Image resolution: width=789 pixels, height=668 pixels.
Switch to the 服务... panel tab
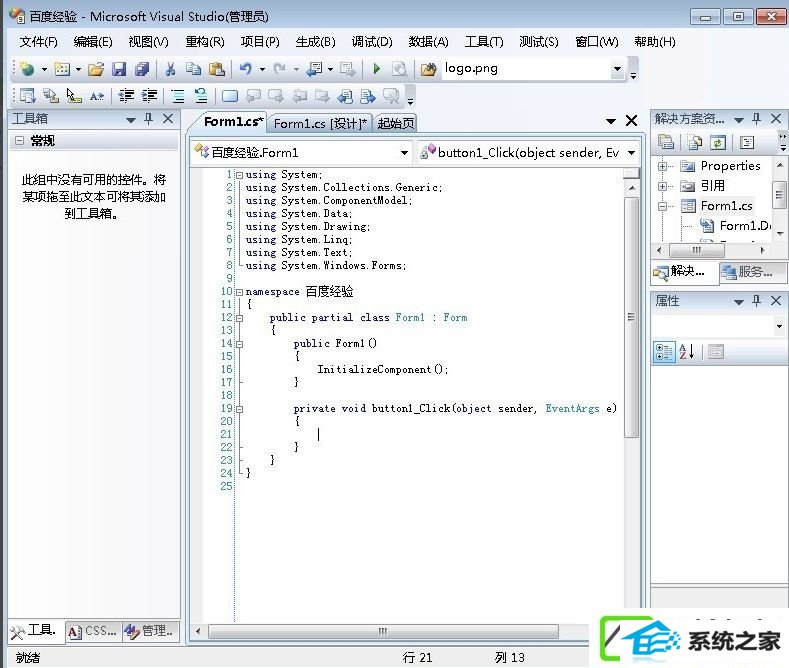pos(753,272)
